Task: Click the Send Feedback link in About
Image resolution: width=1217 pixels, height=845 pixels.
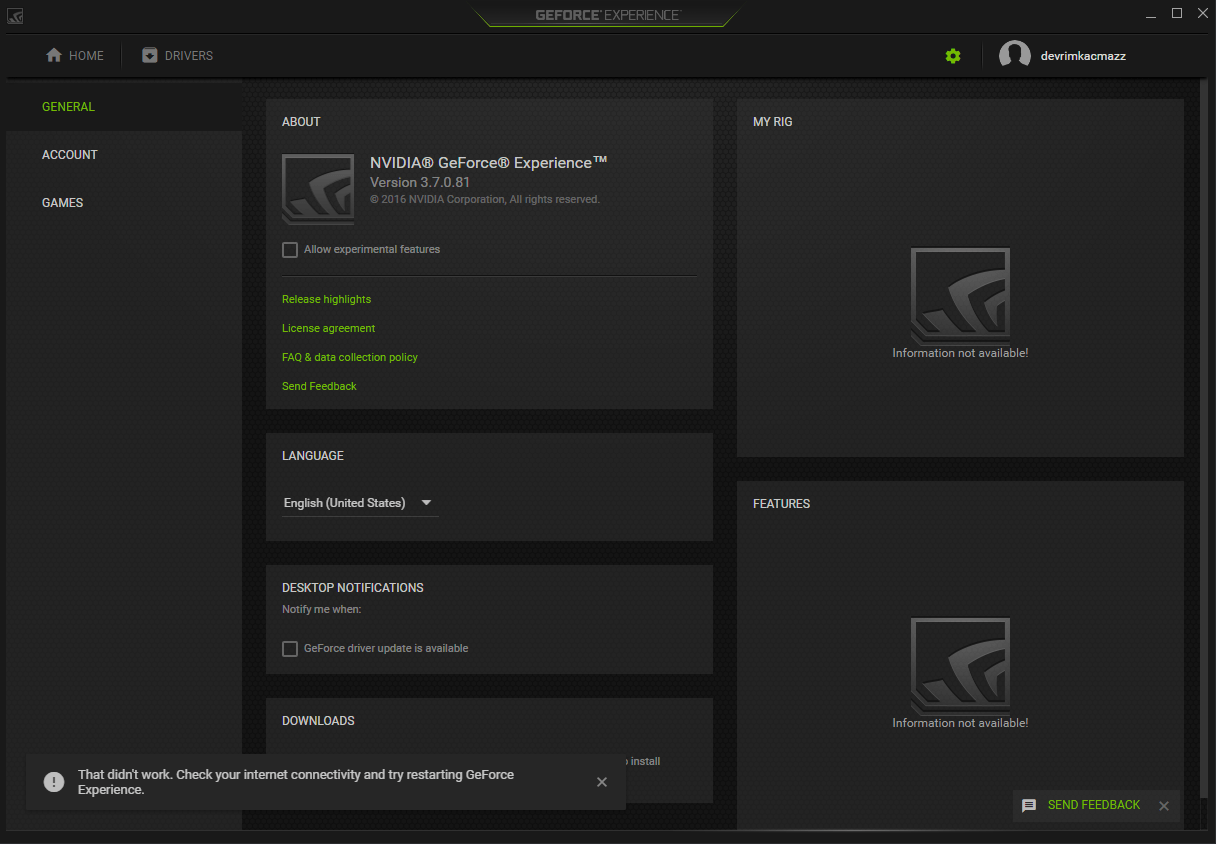Action: point(319,386)
